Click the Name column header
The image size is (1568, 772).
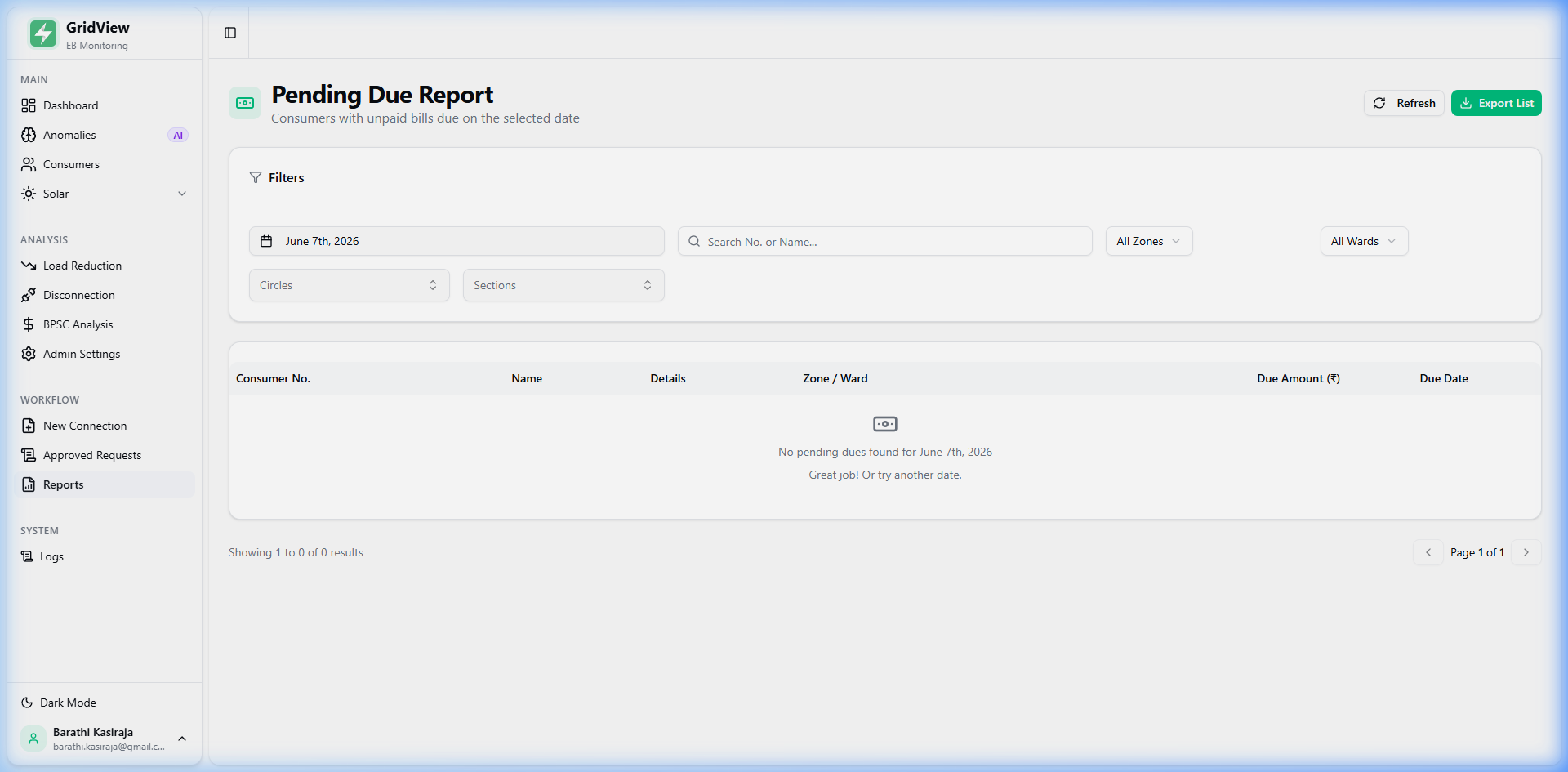coord(527,378)
